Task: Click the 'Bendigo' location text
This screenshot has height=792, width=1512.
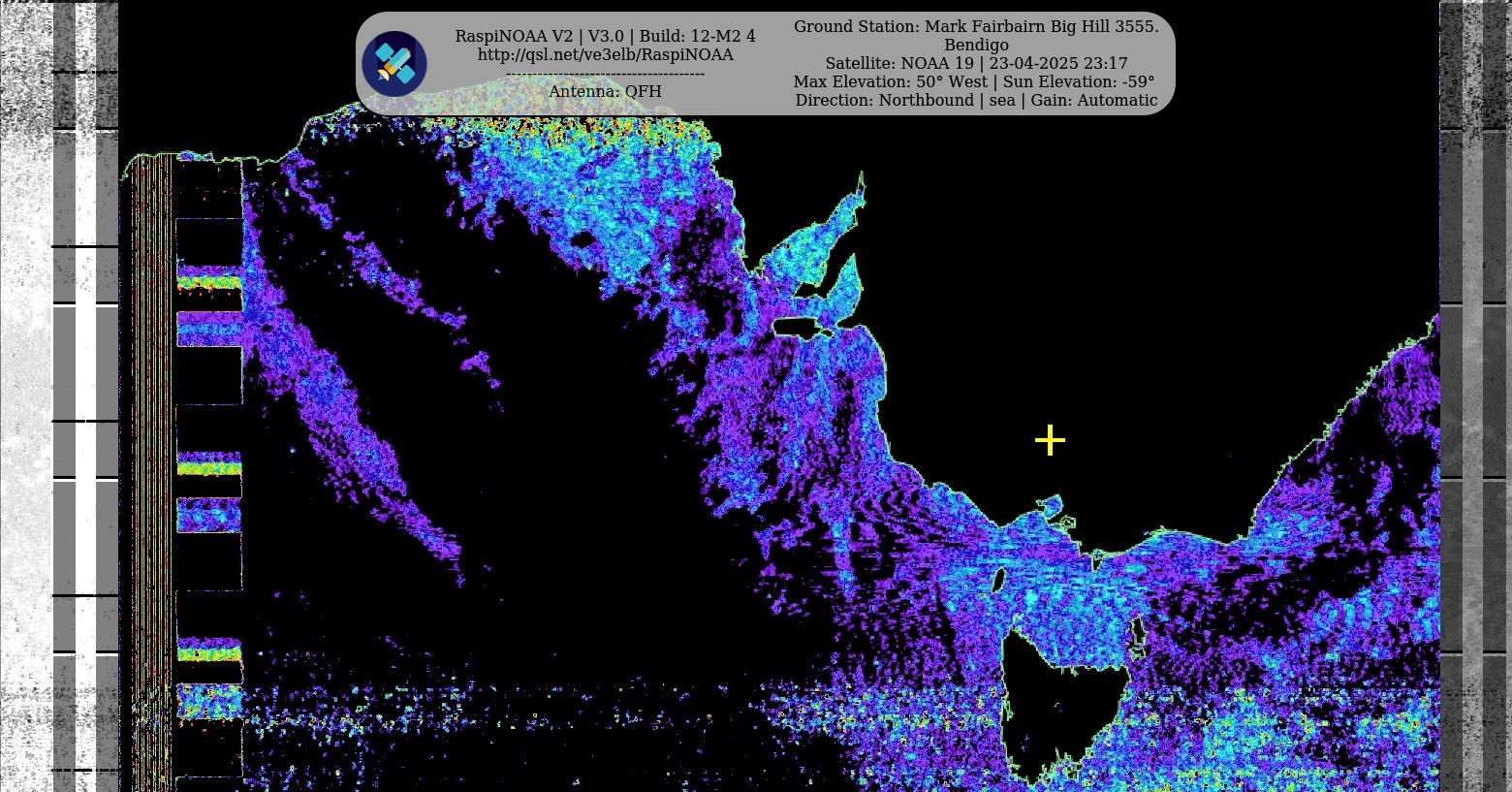Action: (x=976, y=46)
